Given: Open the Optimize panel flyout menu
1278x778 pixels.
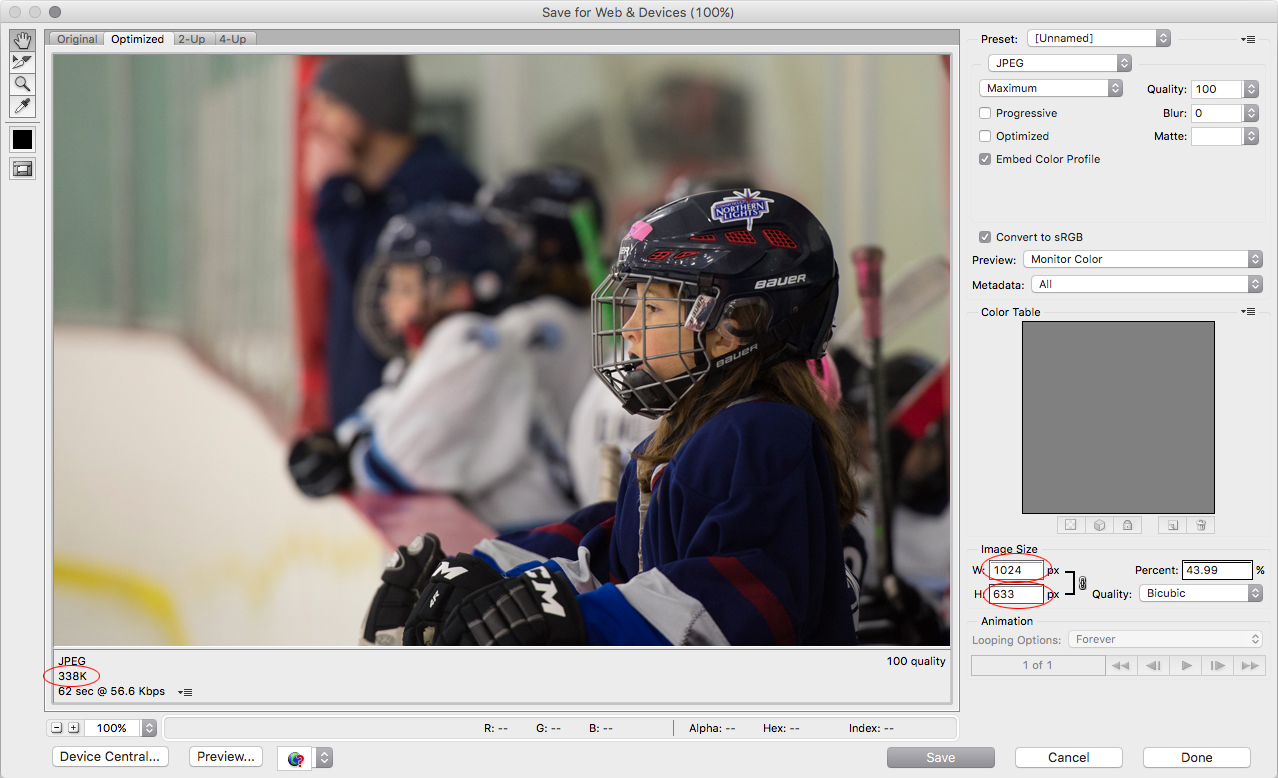Looking at the screenshot, I should pyautogui.click(x=1248, y=39).
